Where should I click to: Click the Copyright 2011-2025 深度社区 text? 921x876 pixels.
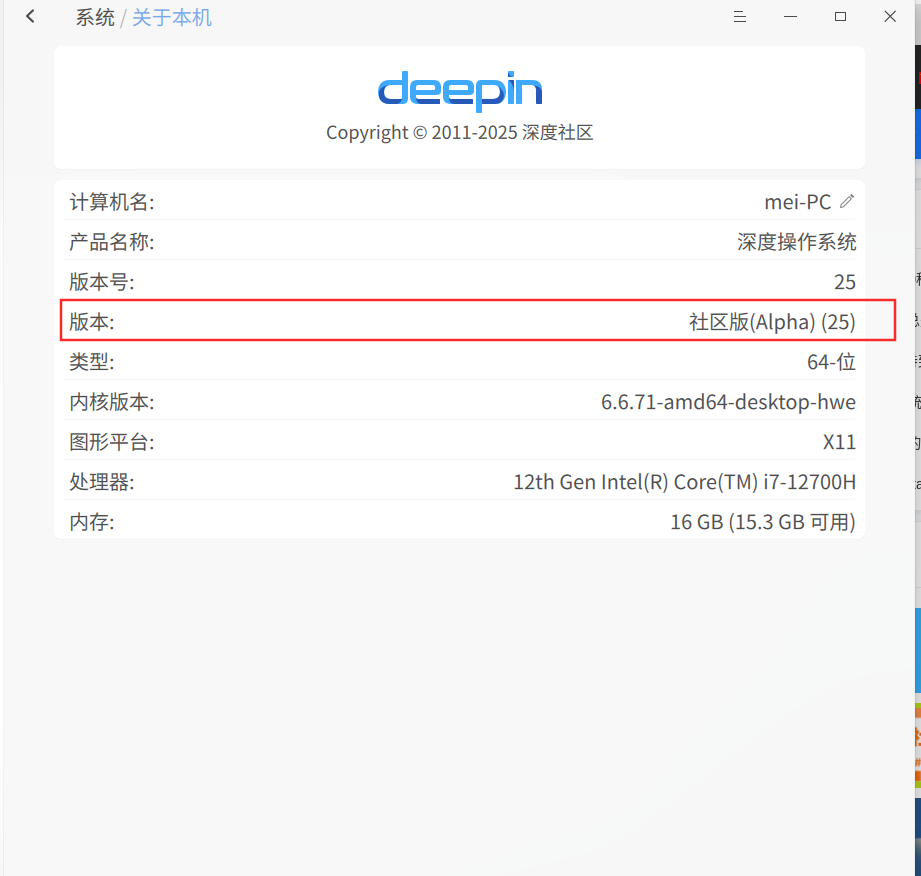click(x=459, y=133)
